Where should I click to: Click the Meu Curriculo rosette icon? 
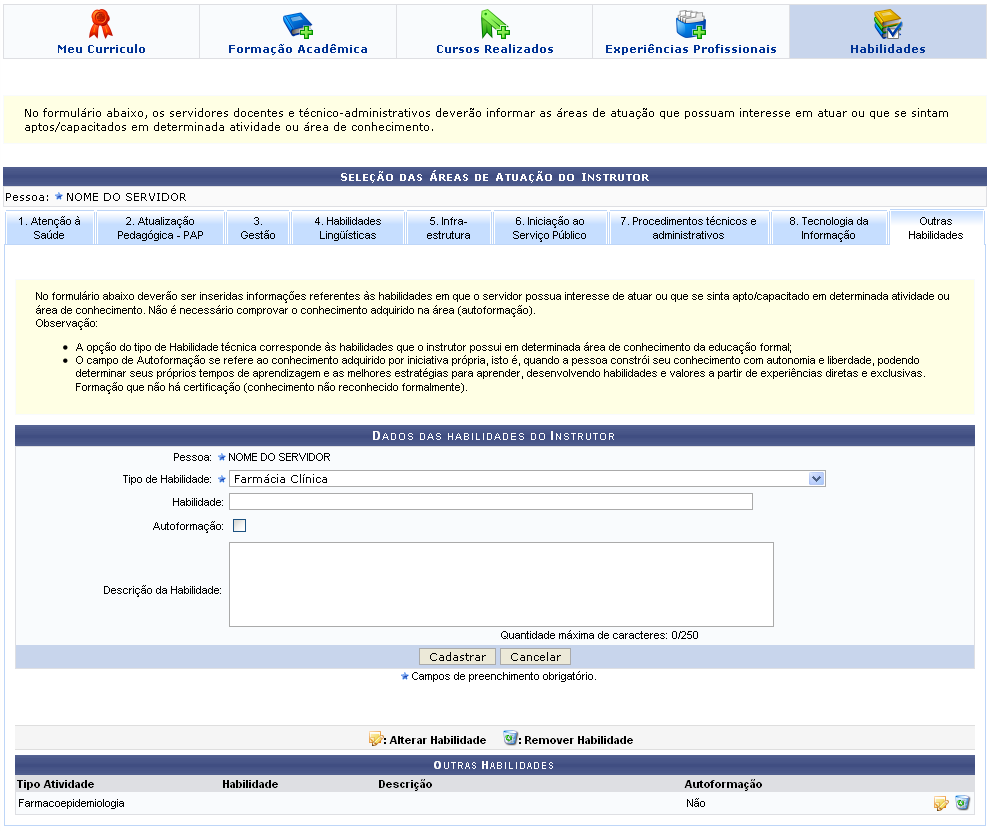coord(101,25)
